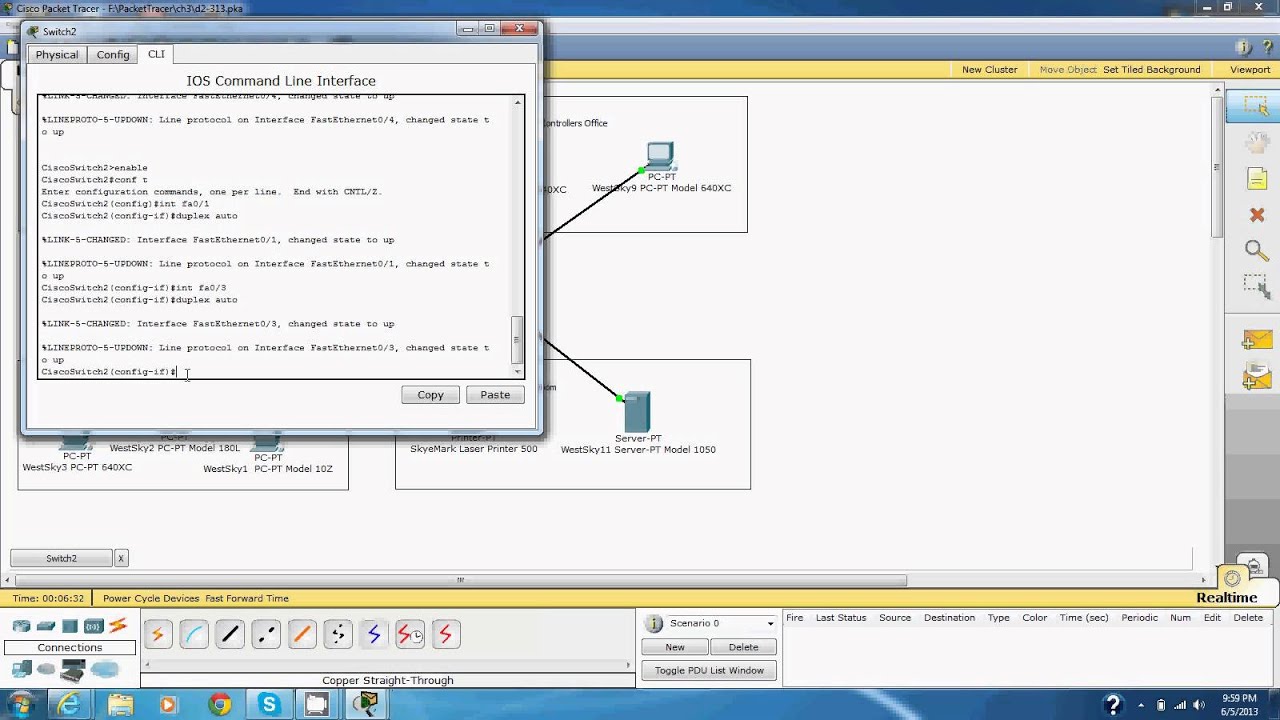Choose the Console cable
The width and height of the screenshot is (1280, 720).
click(194, 634)
